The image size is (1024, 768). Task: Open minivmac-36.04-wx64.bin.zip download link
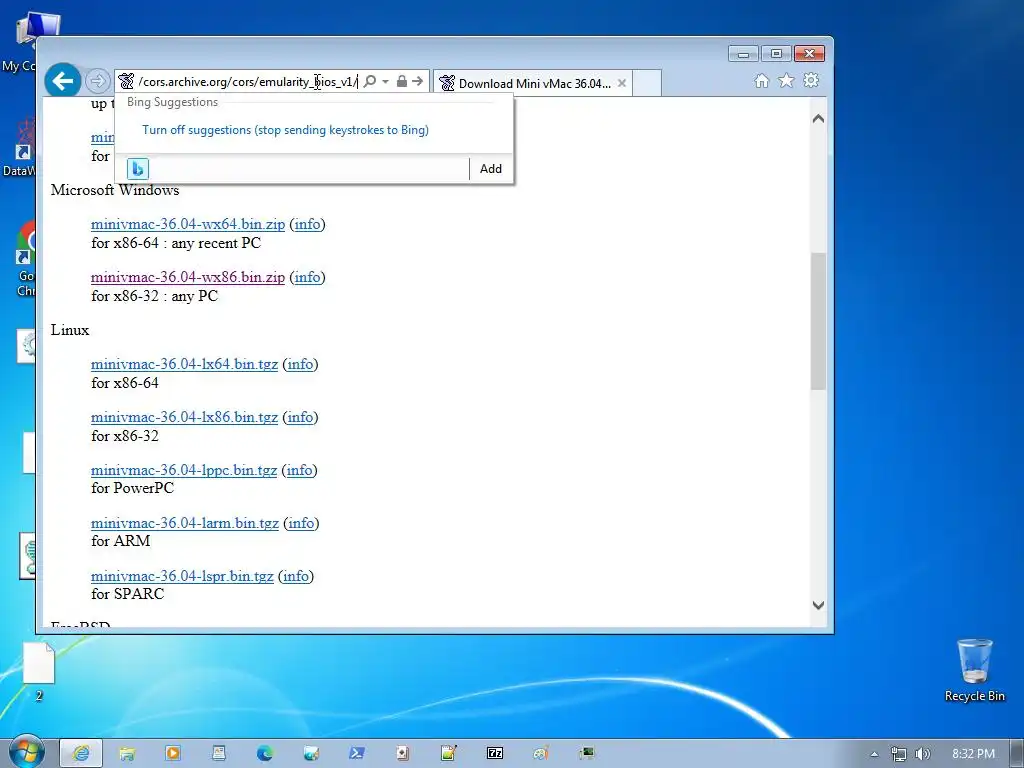[188, 224]
